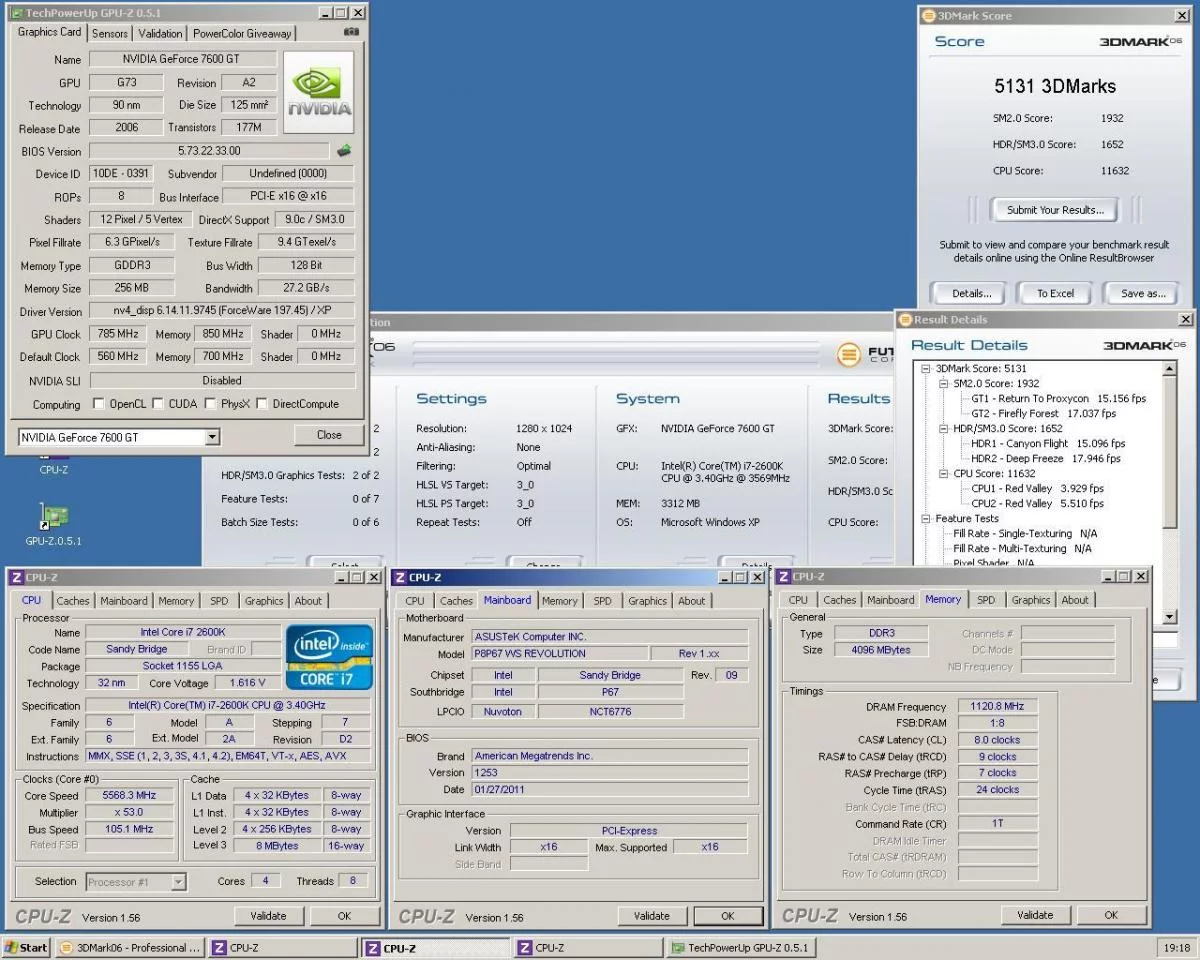Open the PowerColor Giveaway tab
The width and height of the screenshot is (1200, 960).
click(x=242, y=33)
